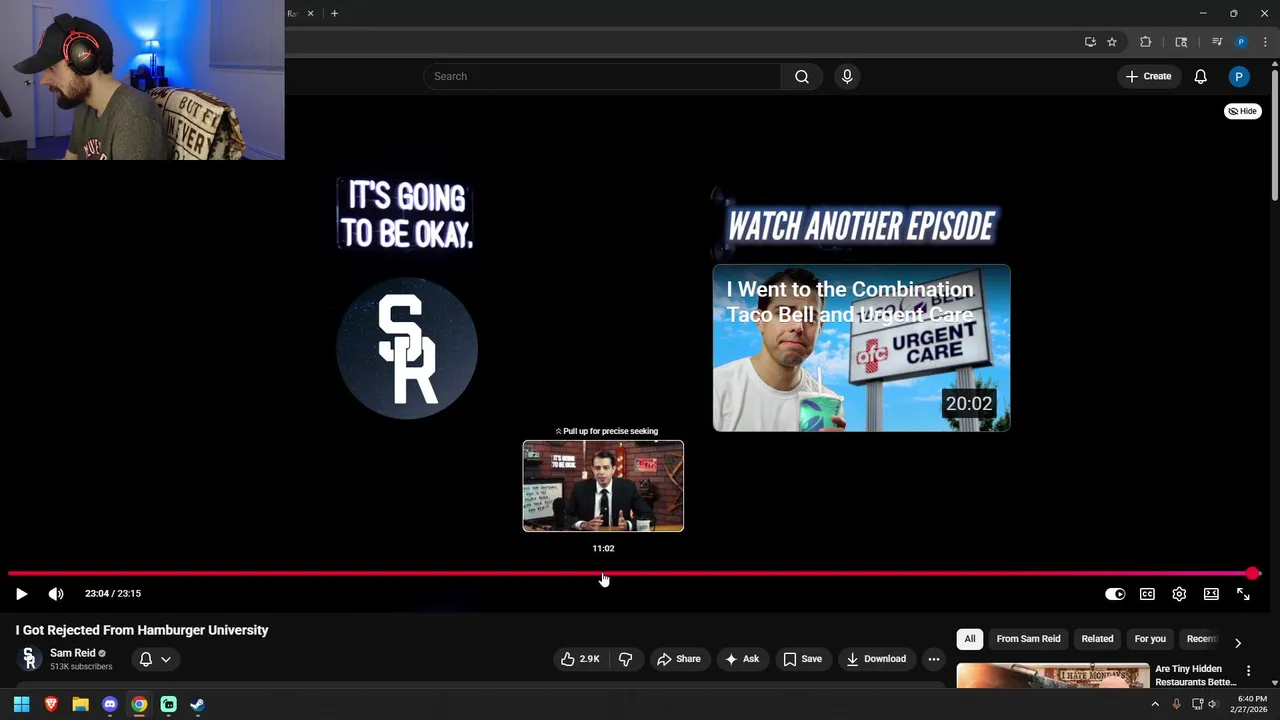The width and height of the screenshot is (1280, 720).
Task: Toggle the autoplay switch in player
Action: point(1115,594)
